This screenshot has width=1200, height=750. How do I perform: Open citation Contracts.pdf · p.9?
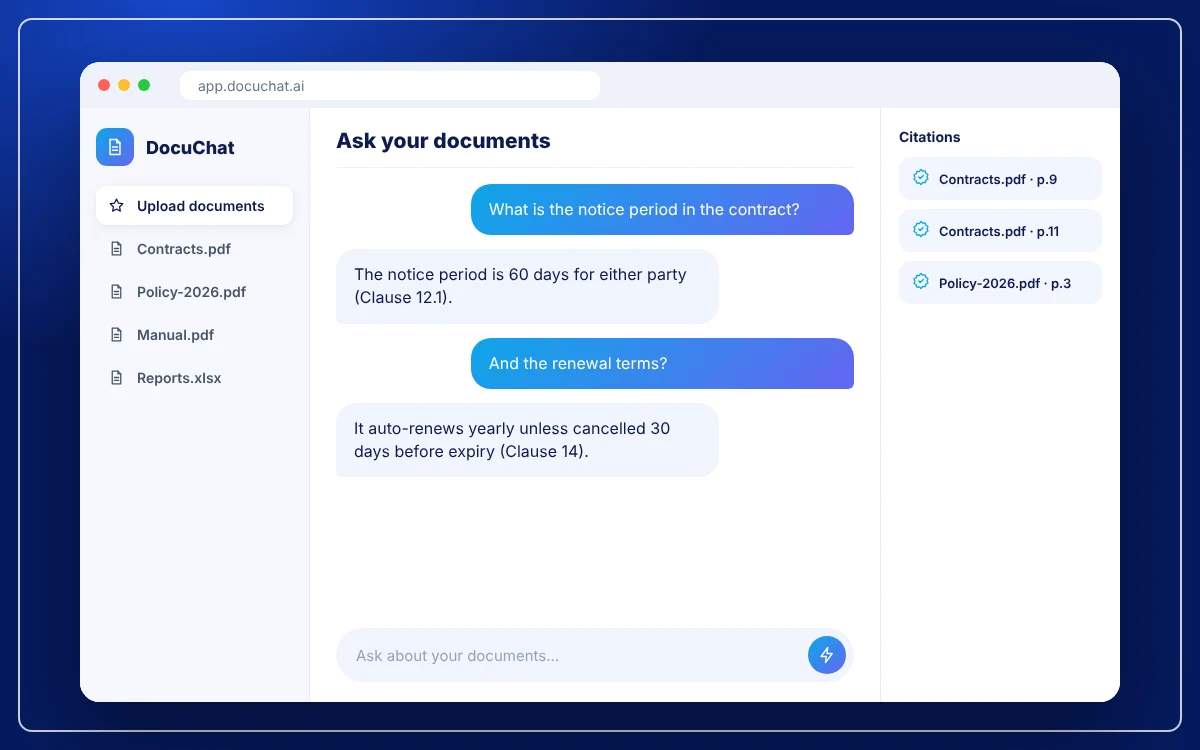(x=1000, y=179)
